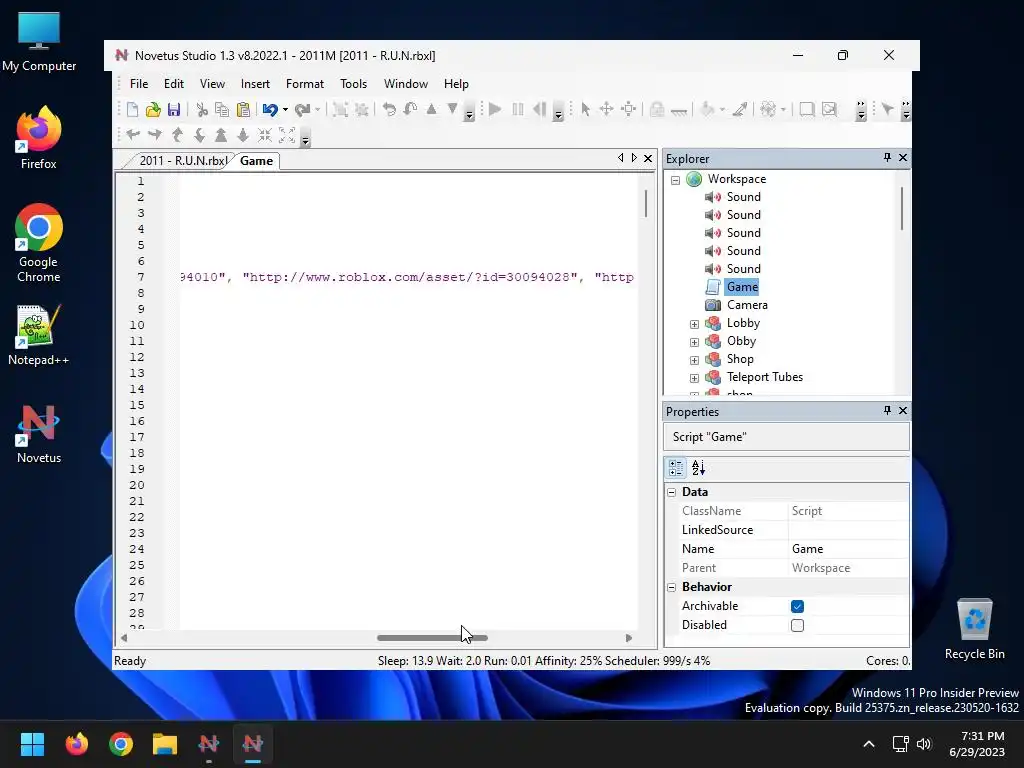Viewport: 1024px width, 768px height.
Task: Switch properties to Categorized view
Action: pyautogui.click(x=676, y=468)
